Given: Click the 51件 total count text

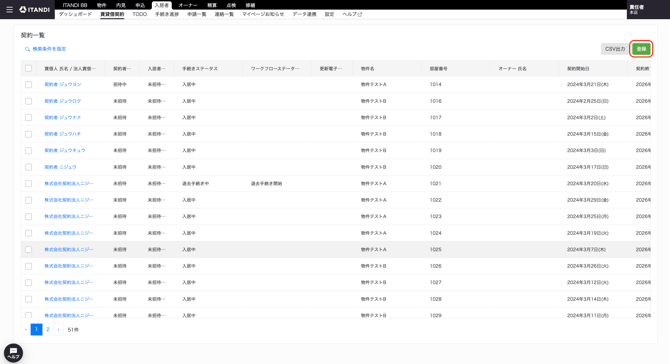Looking at the screenshot, I should [x=73, y=330].
